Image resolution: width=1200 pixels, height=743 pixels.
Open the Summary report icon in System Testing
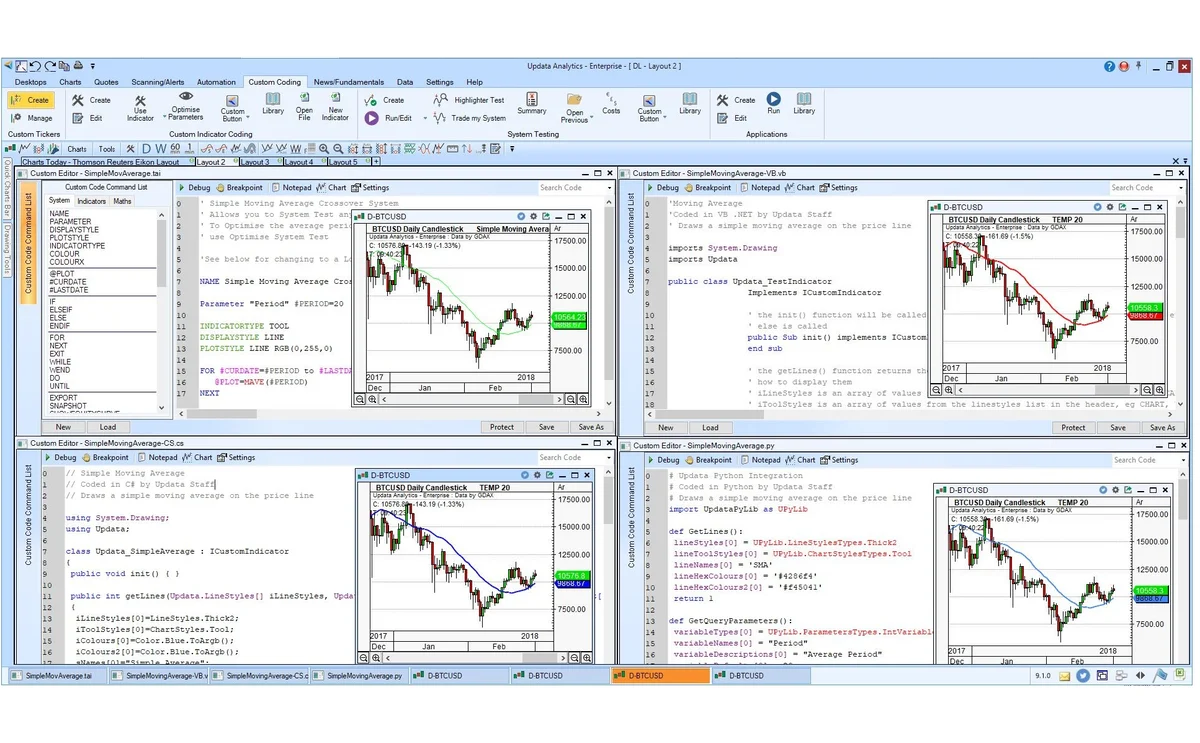(x=532, y=99)
